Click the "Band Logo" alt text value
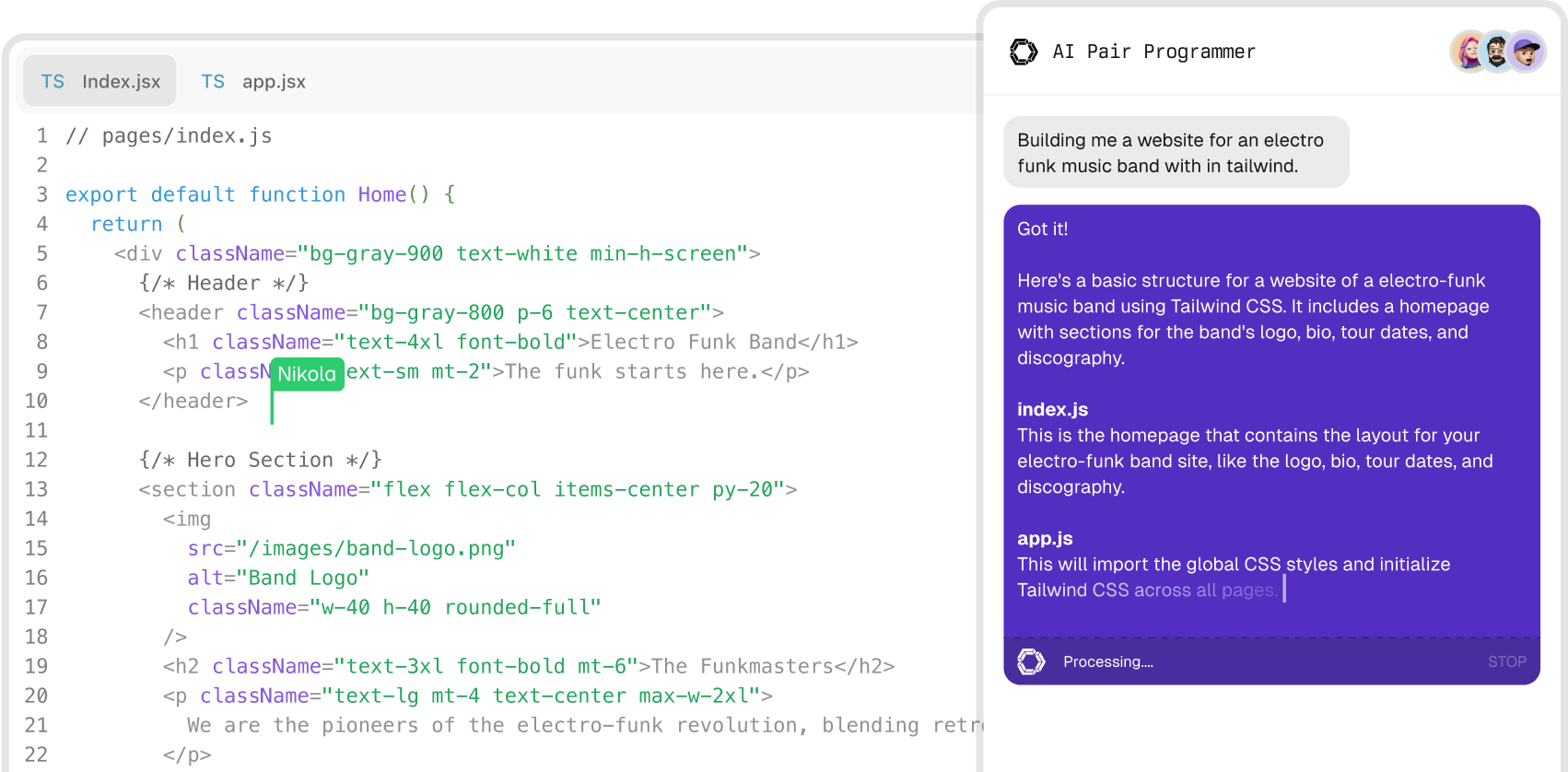Image resolution: width=1568 pixels, height=772 pixels. click(x=303, y=579)
